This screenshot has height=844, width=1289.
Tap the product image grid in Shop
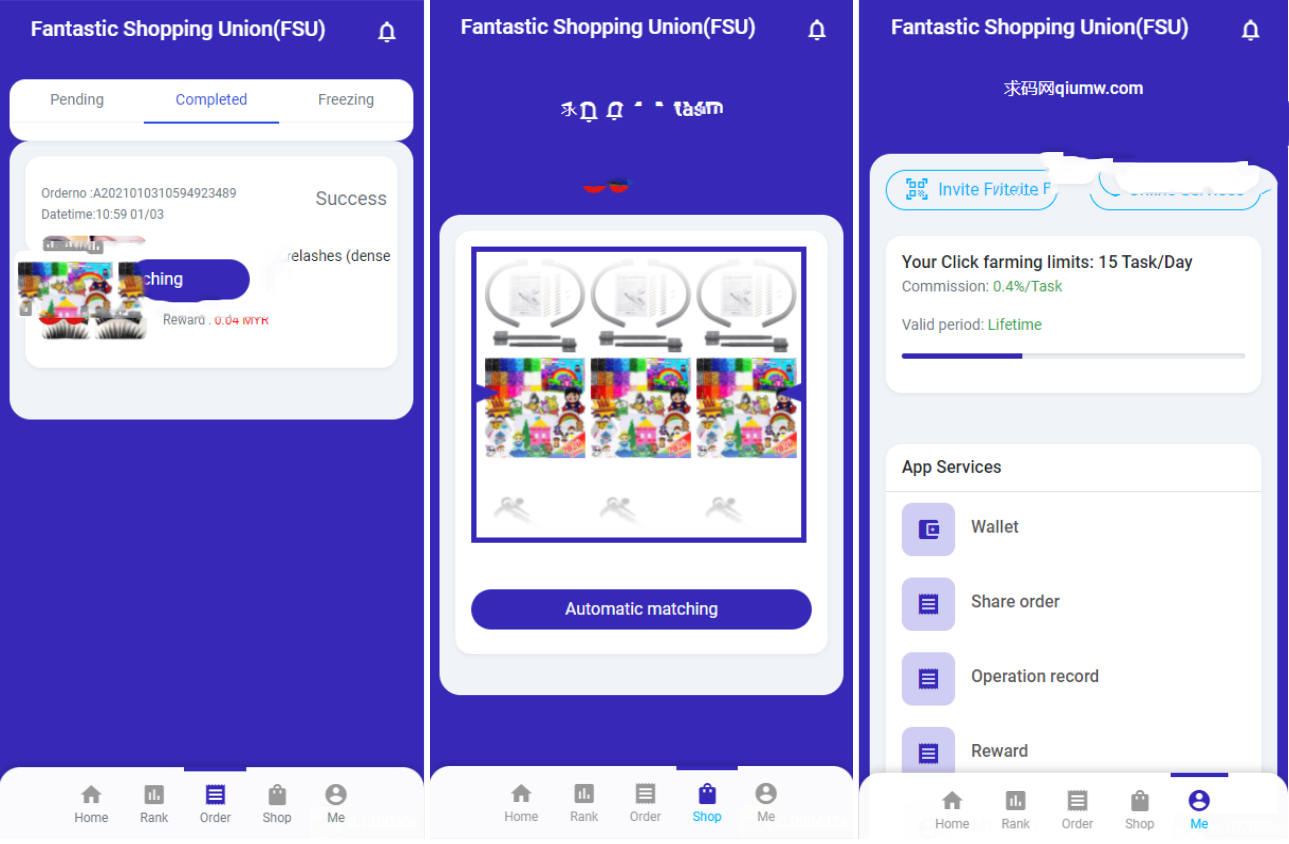tap(638, 395)
